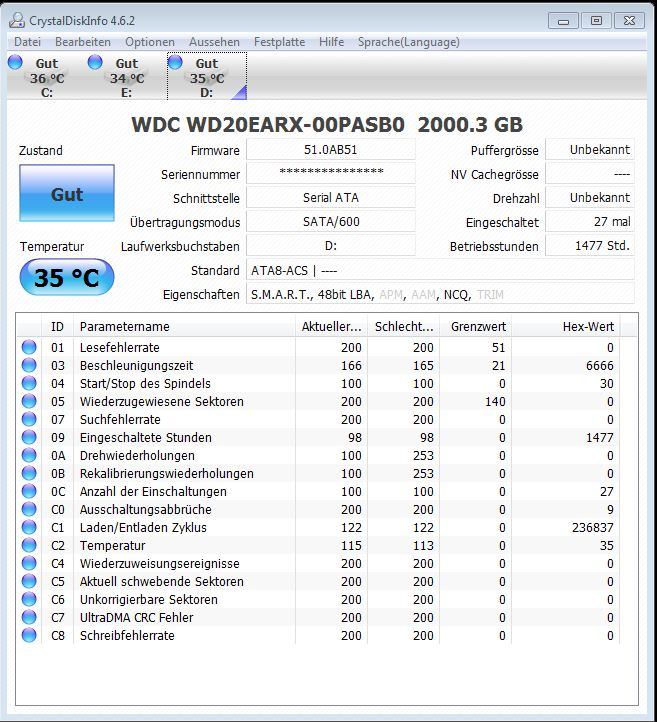The image size is (657, 722).
Task: Click status orb for Drehwiederholungen row
Action: pyautogui.click(x=29, y=455)
